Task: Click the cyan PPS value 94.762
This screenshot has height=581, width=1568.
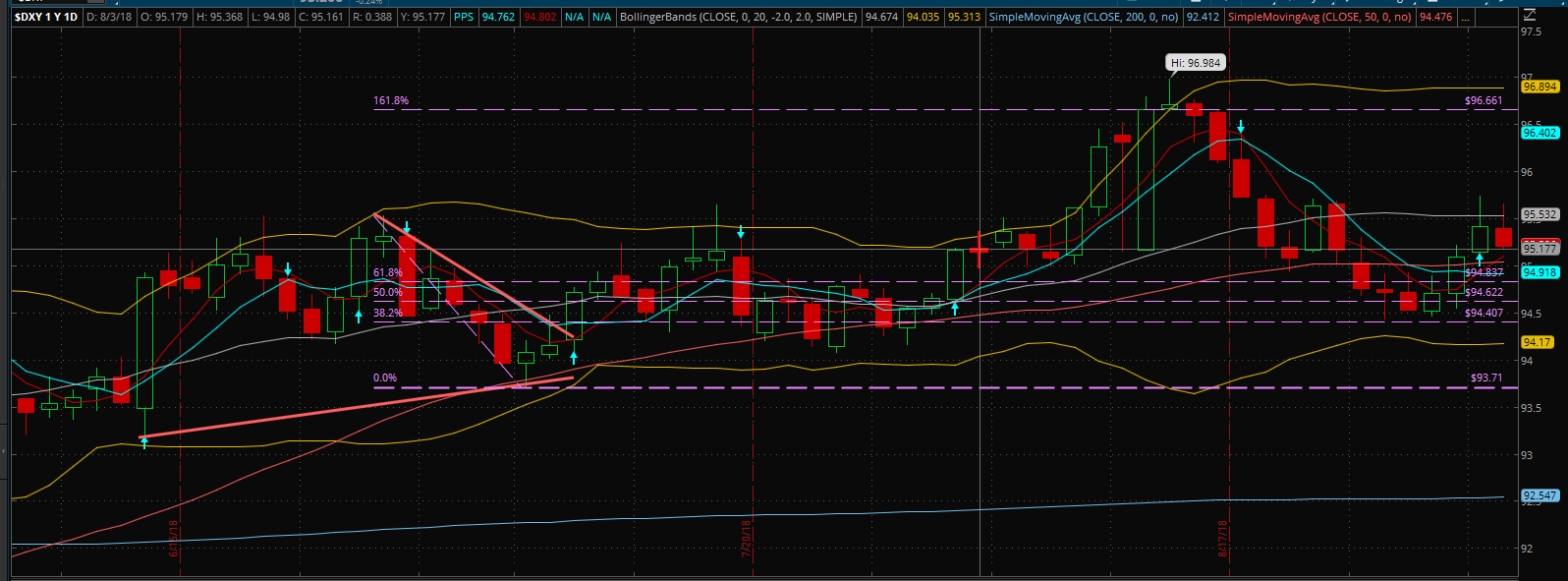Action: tap(498, 17)
